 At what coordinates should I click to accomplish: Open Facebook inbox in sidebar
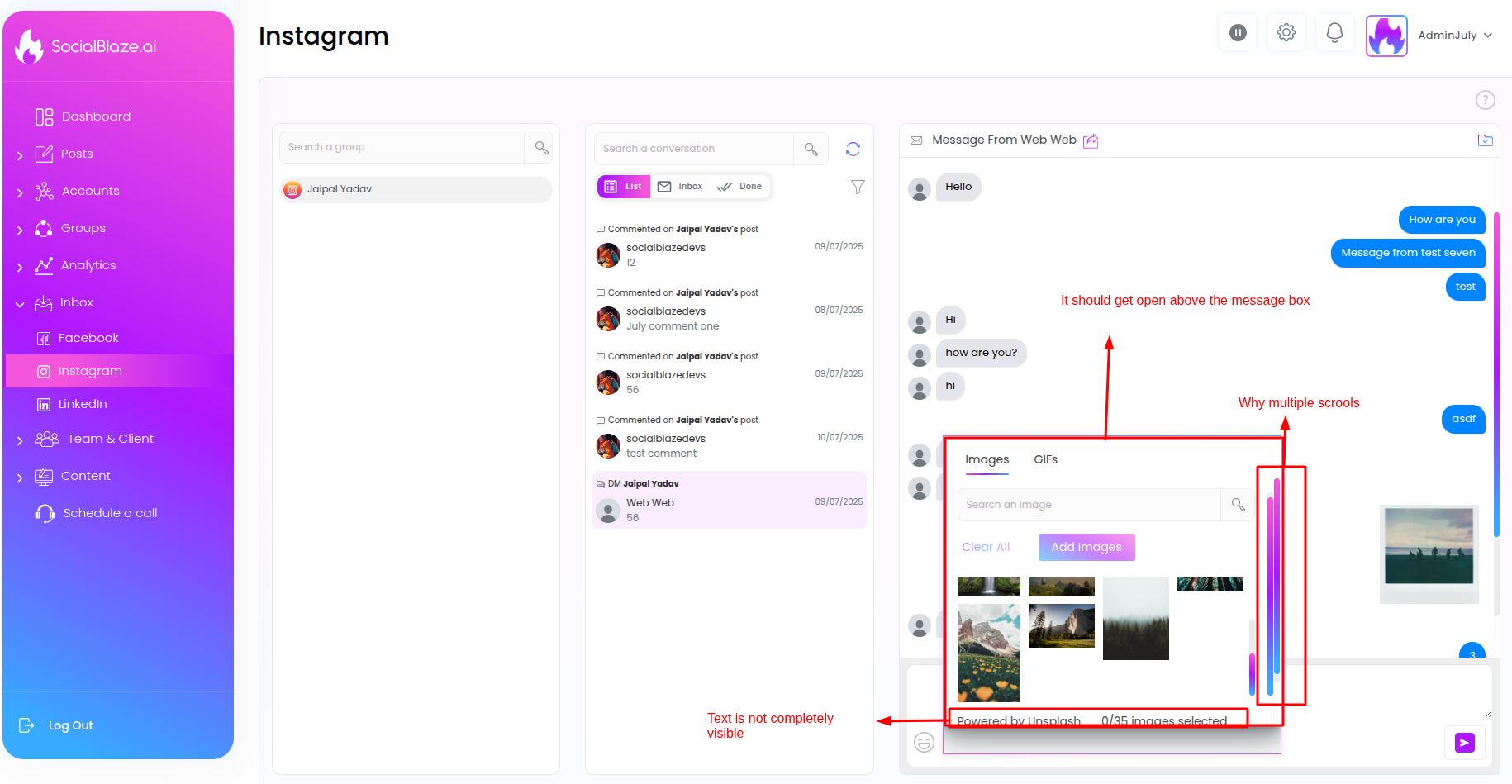click(120, 338)
